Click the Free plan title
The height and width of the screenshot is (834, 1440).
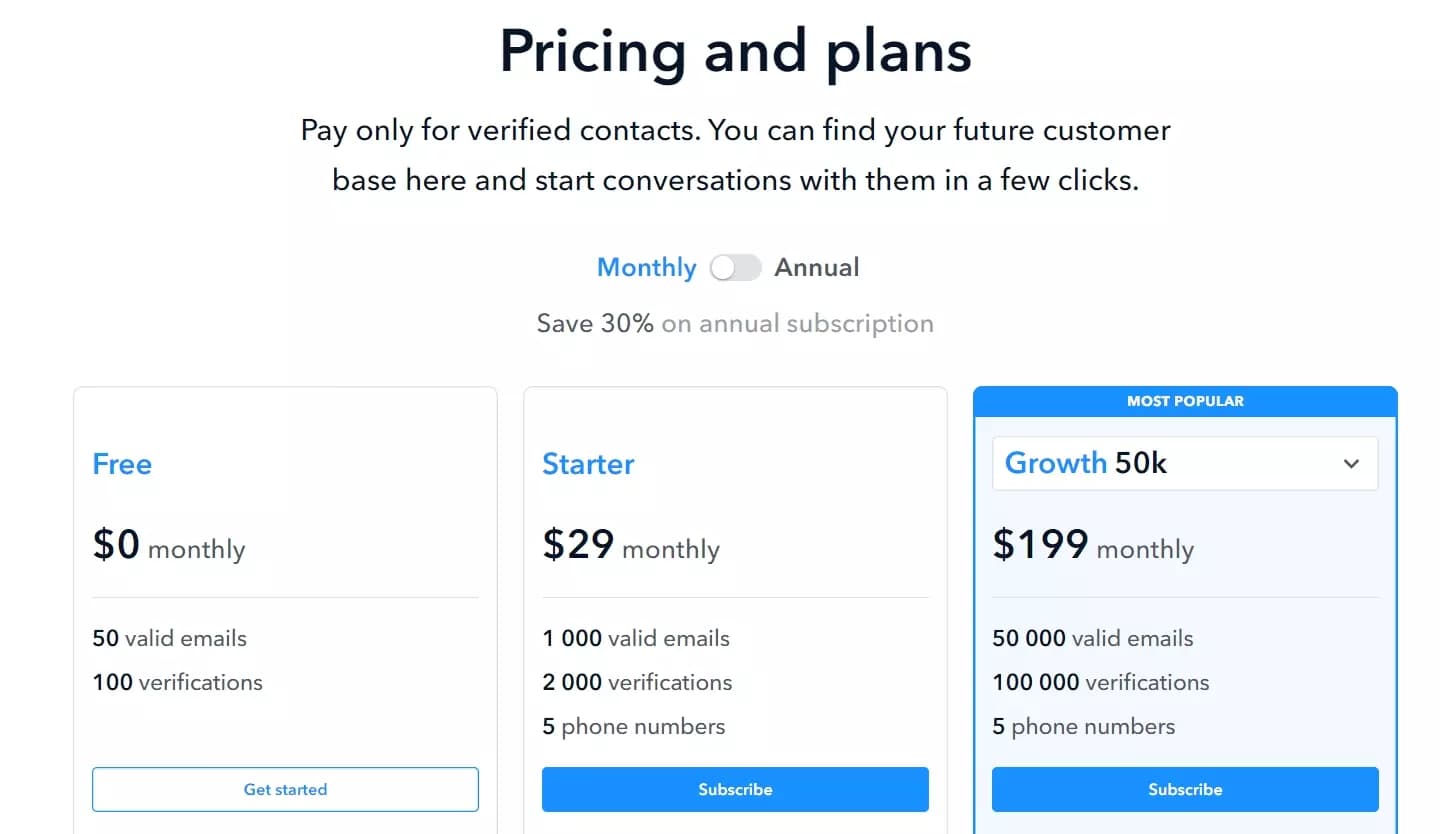[x=121, y=463]
